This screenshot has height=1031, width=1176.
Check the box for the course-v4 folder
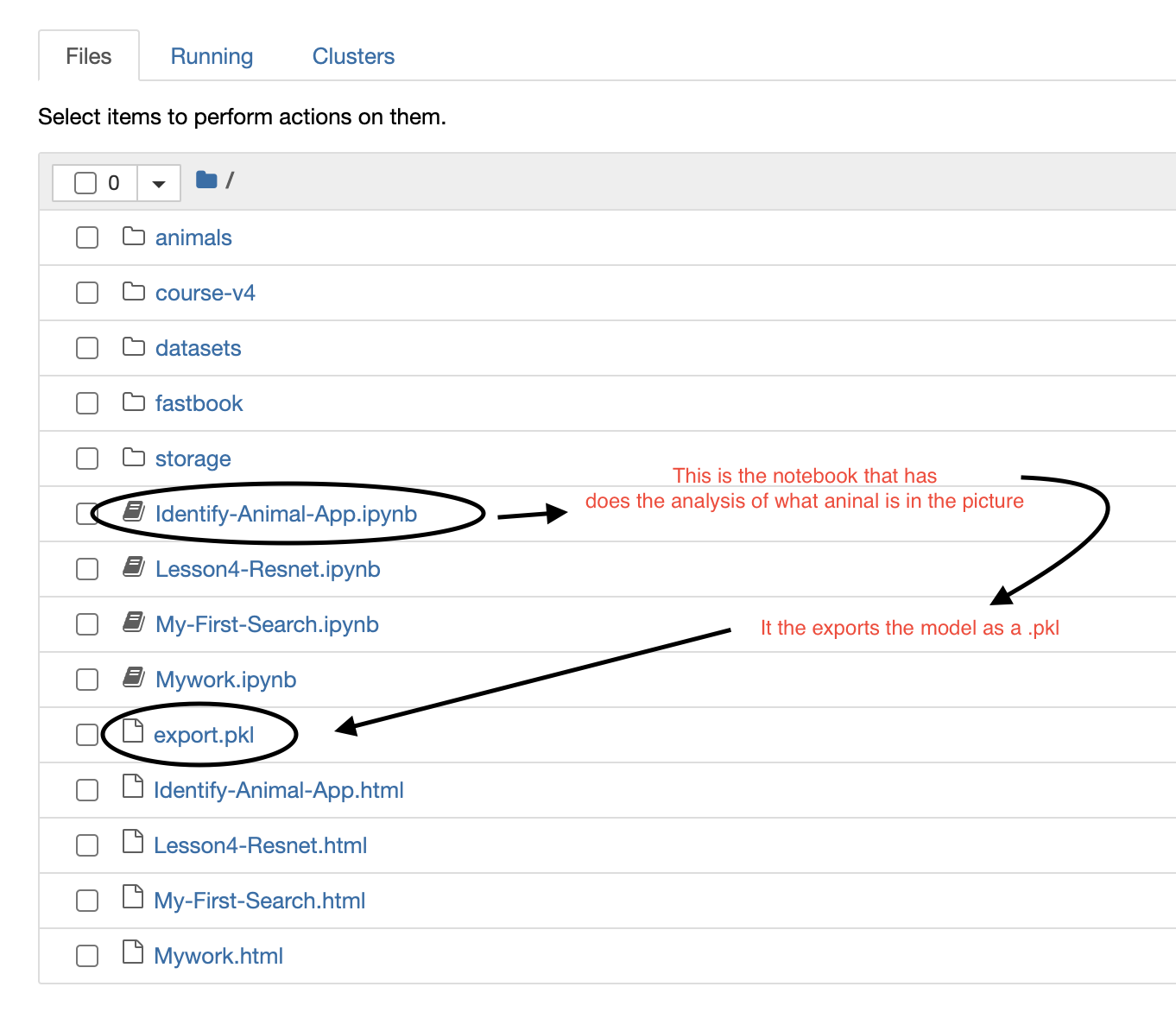pos(87,293)
